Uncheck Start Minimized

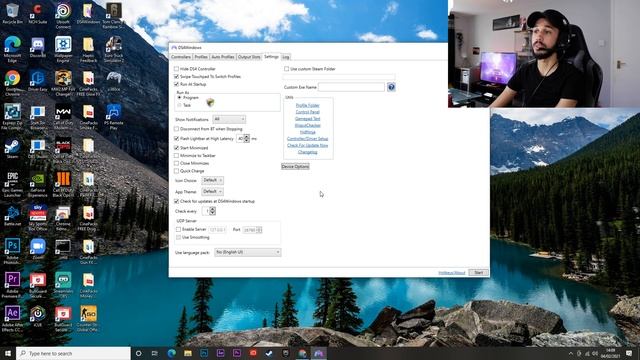(176, 148)
